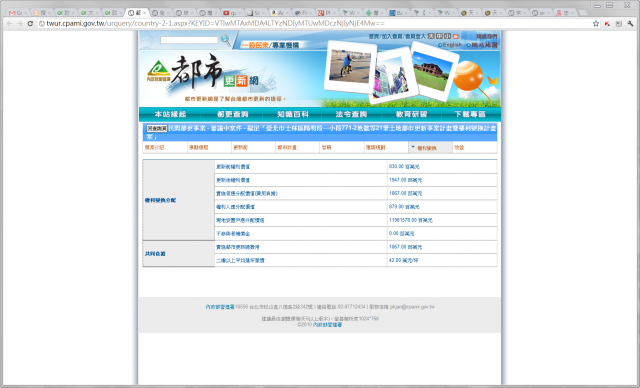
Task: Click the 42.00 萬元/坪 value cell
Action: [x=442, y=260]
